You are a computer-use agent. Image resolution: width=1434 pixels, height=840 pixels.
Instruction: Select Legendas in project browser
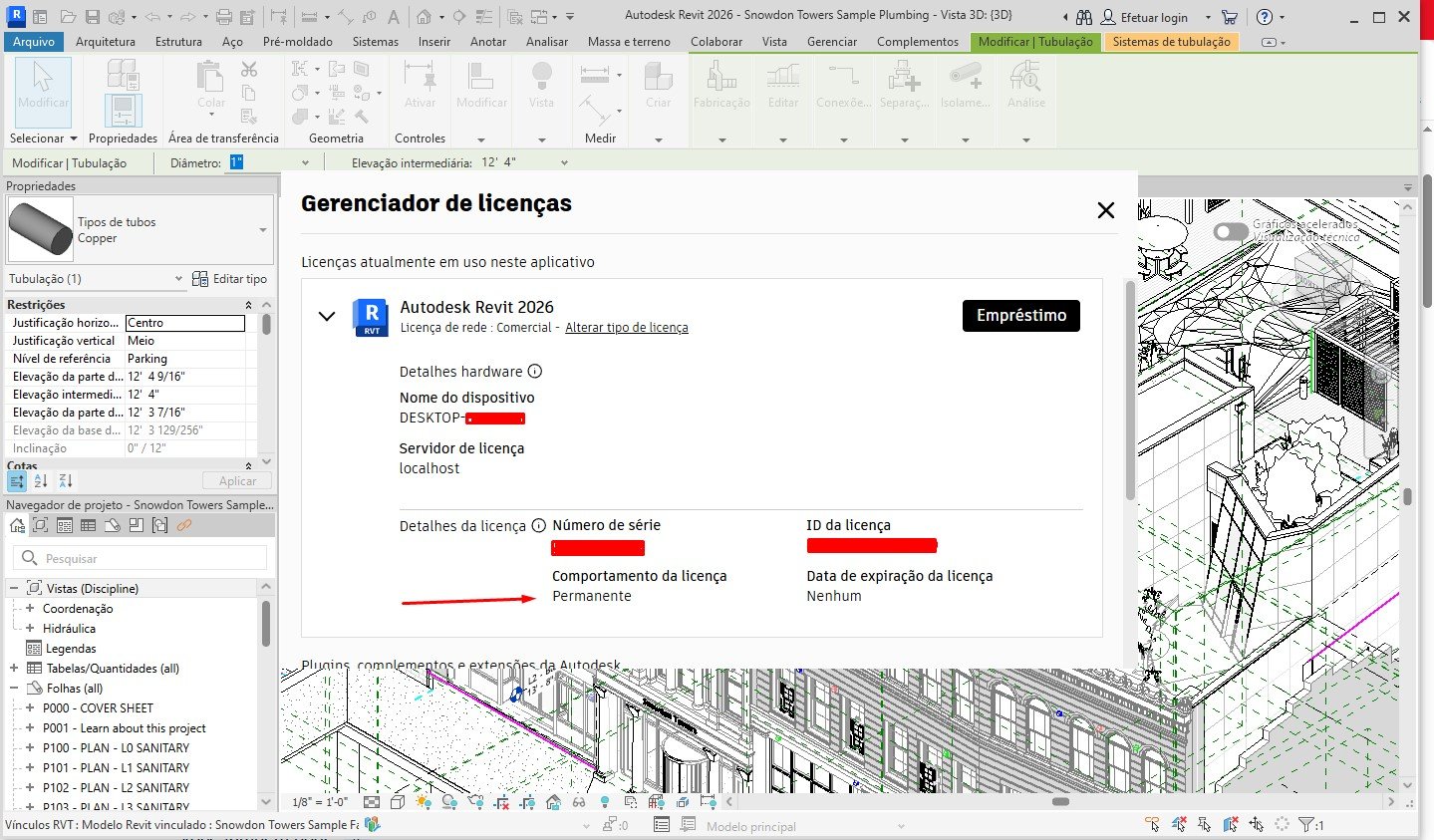pos(71,649)
